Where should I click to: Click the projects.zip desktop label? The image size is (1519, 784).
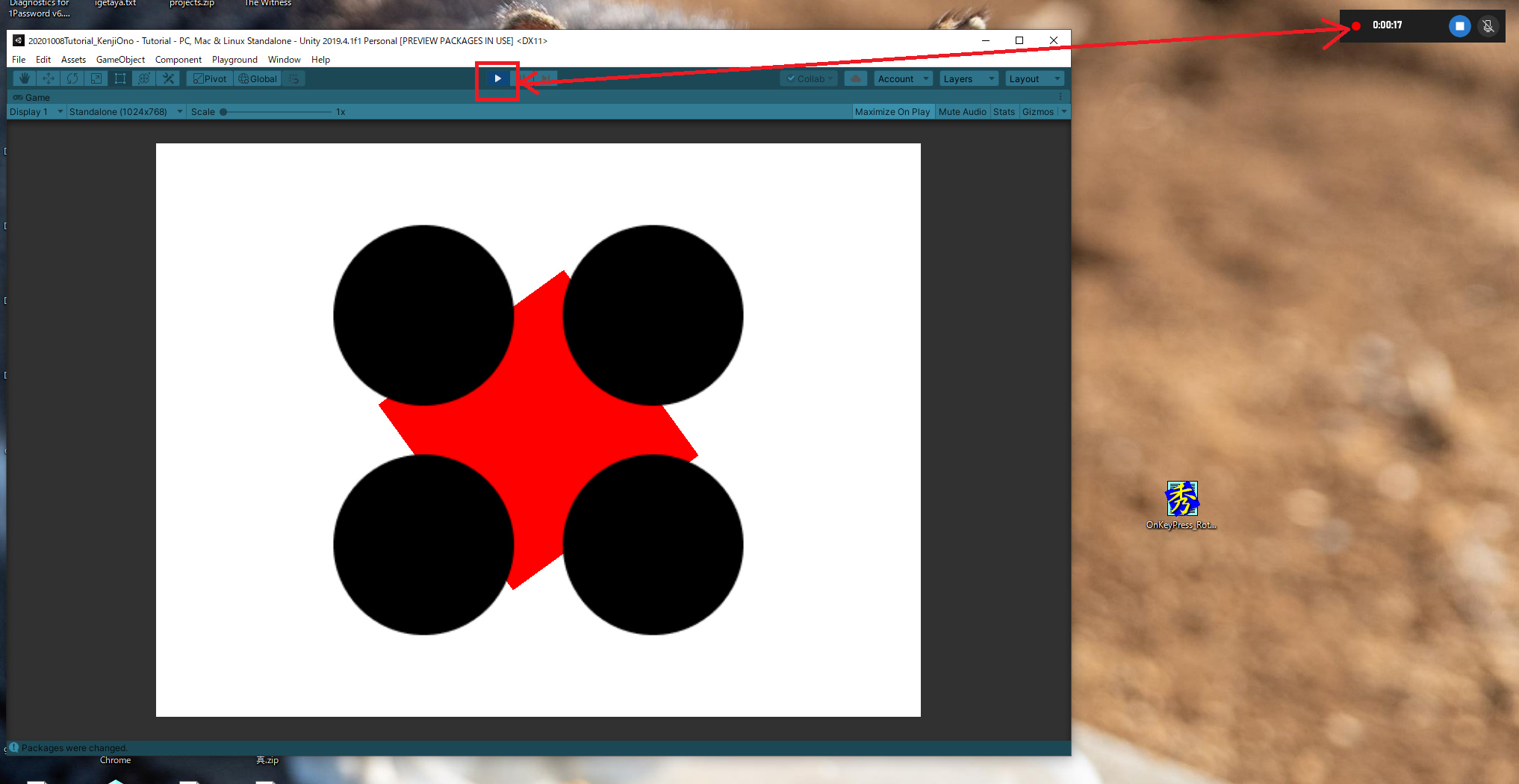point(192,4)
